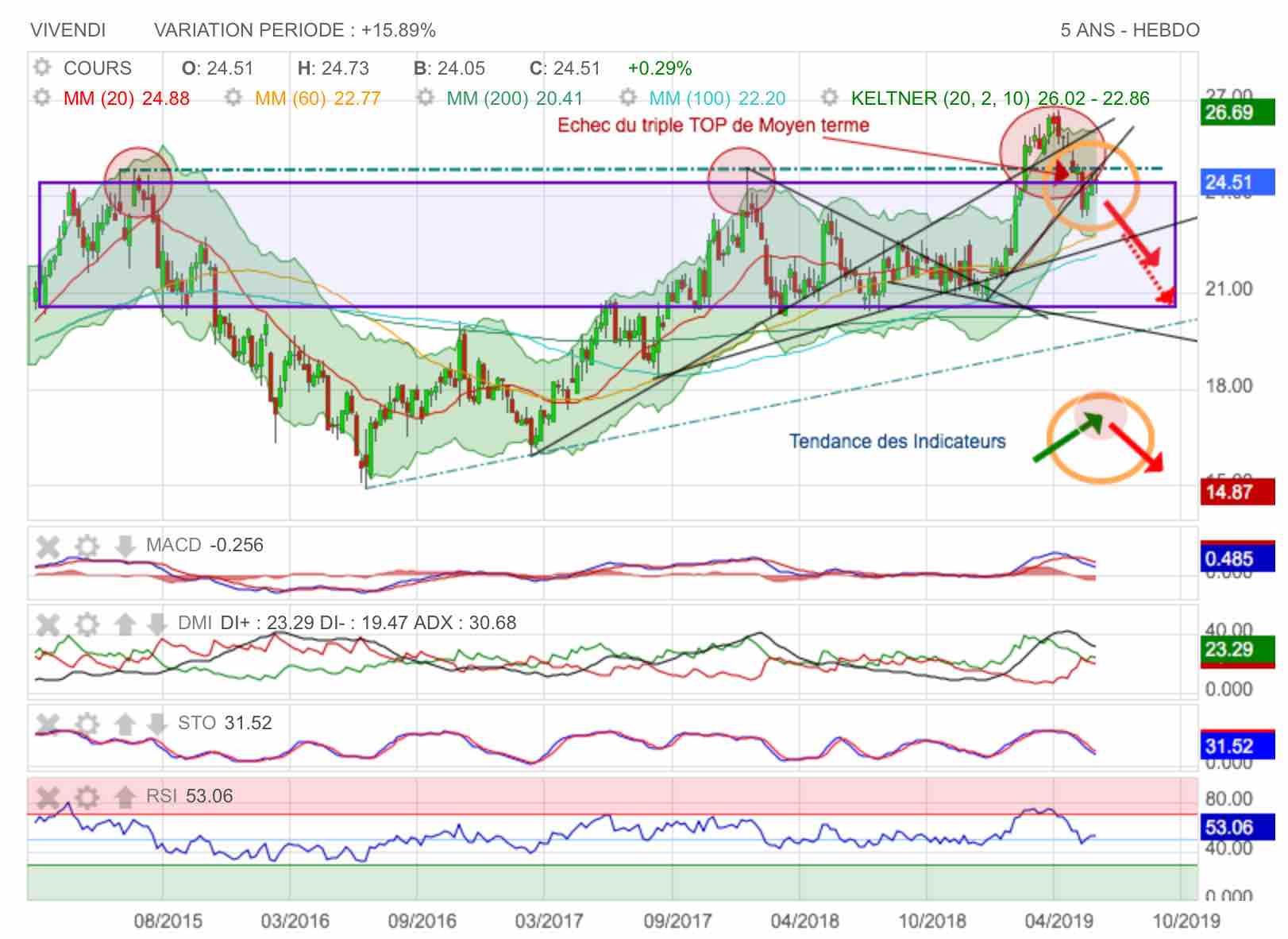Click the MM (200) 20.41 label

[515, 99]
